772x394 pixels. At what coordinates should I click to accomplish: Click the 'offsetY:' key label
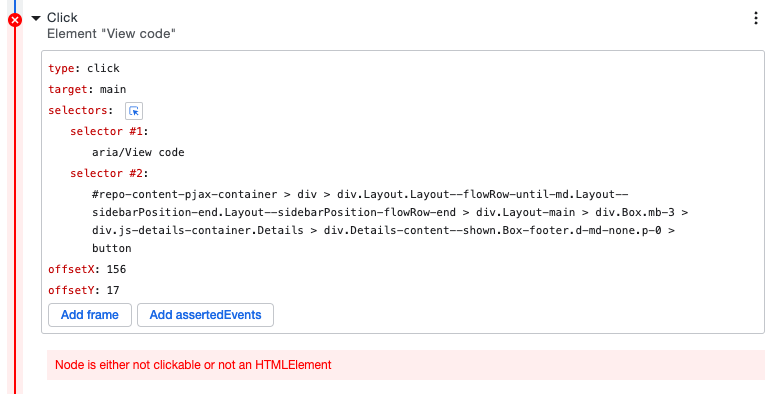pos(74,291)
